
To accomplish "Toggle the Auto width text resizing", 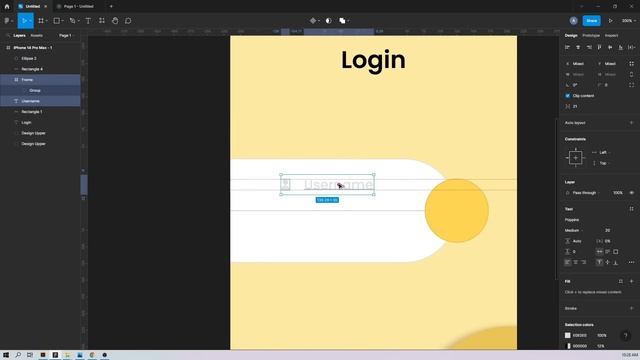I will tap(599, 252).
